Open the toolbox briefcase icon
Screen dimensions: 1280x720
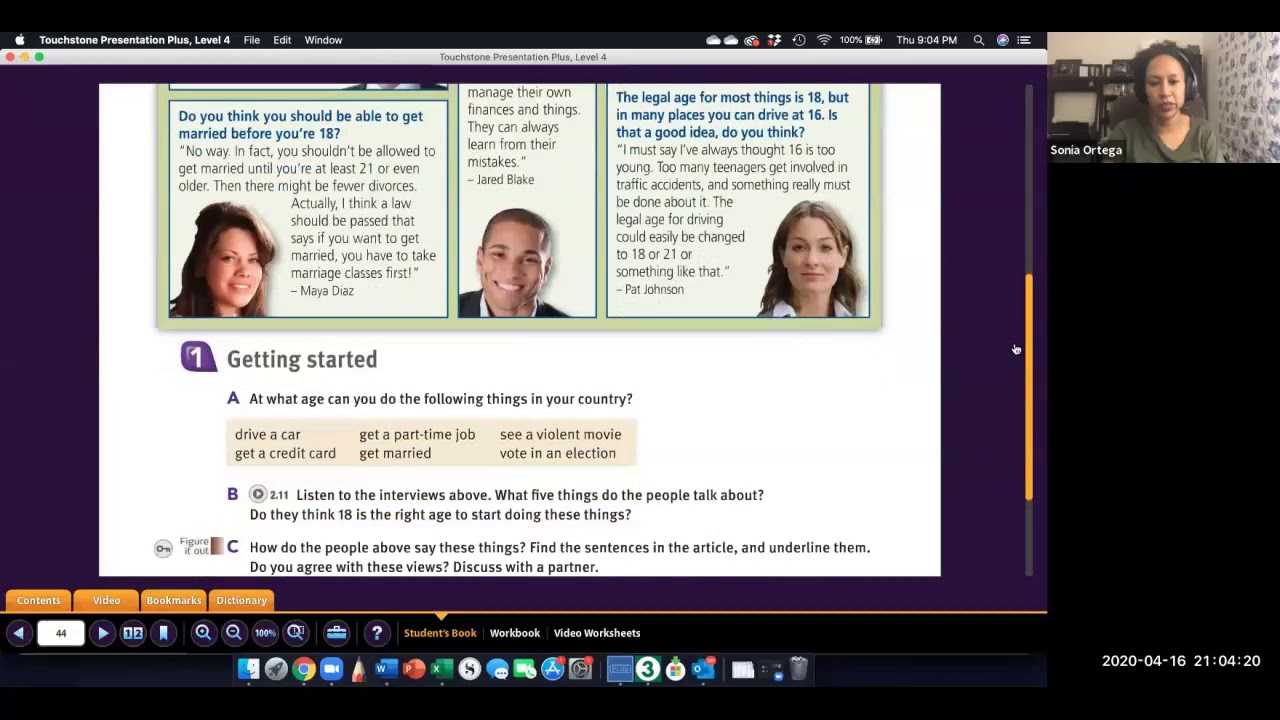tap(336, 633)
